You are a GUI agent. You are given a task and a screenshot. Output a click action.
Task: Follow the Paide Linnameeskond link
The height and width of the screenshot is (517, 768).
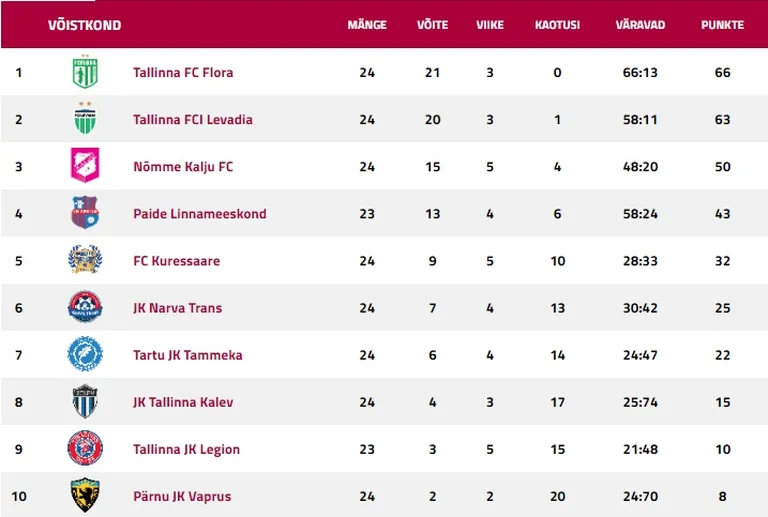coord(200,213)
